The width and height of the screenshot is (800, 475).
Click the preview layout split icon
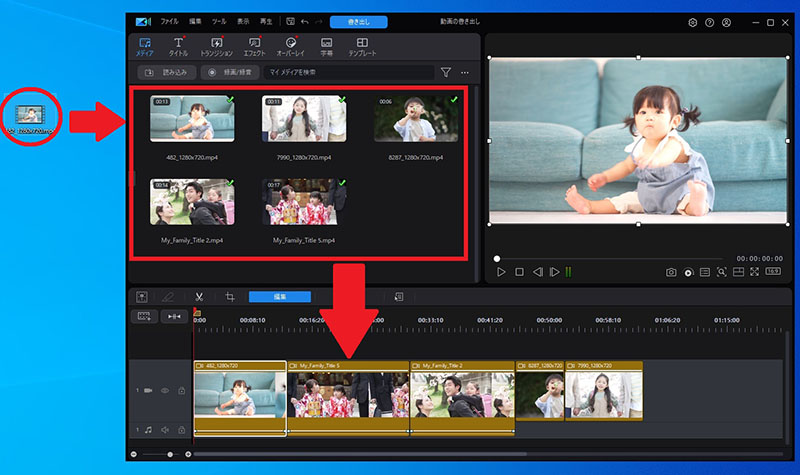pos(738,272)
